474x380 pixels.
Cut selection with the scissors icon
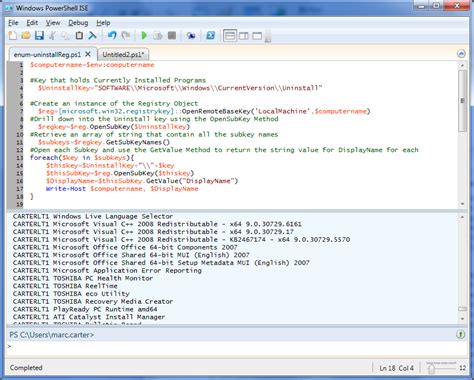[52, 35]
